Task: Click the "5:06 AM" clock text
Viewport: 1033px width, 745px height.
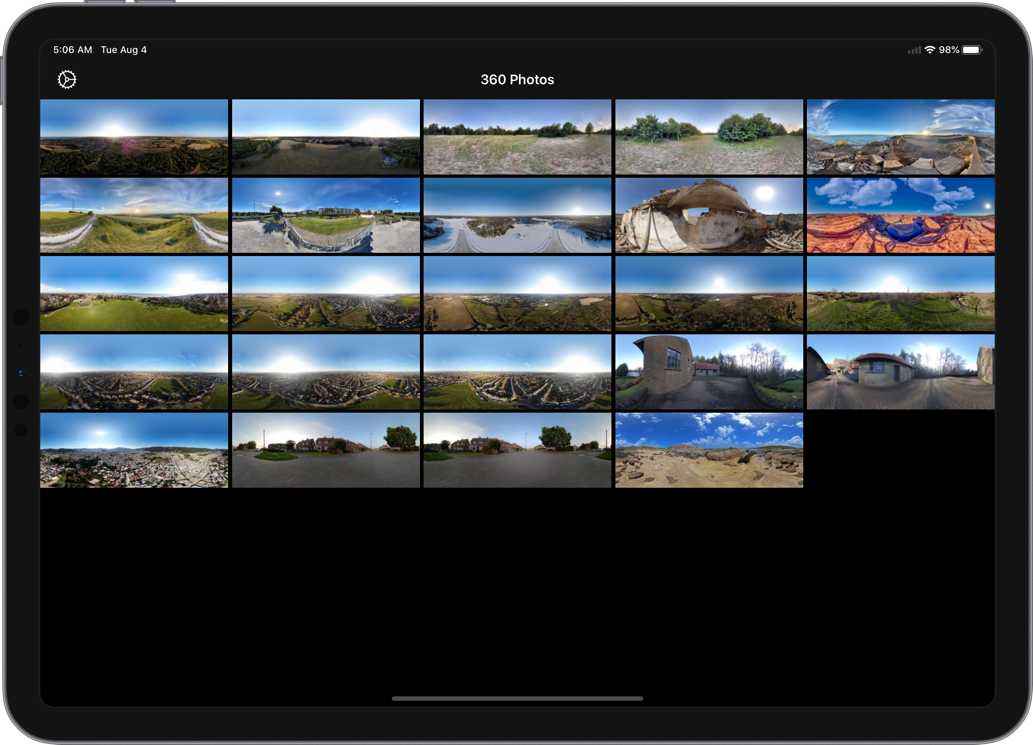Action: (x=72, y=50)
